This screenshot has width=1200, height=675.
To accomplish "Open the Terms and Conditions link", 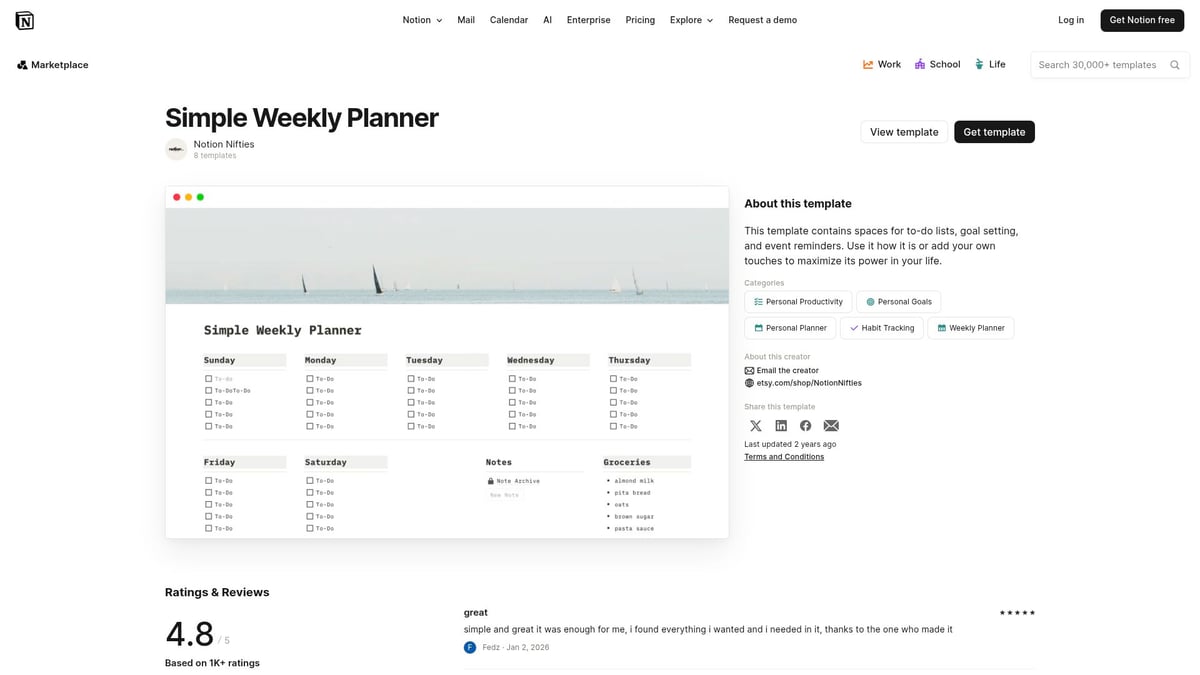I will click(784, 456).
